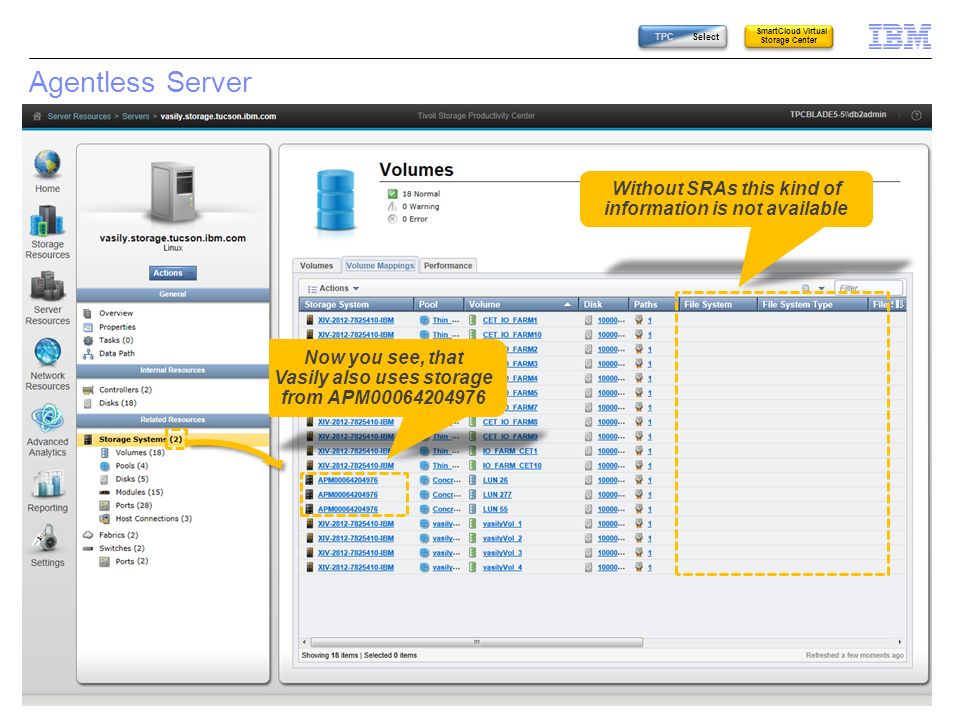Open Advanced Analytics in sidebar
Screen dimensions: 960x720
tap(47, 430)
